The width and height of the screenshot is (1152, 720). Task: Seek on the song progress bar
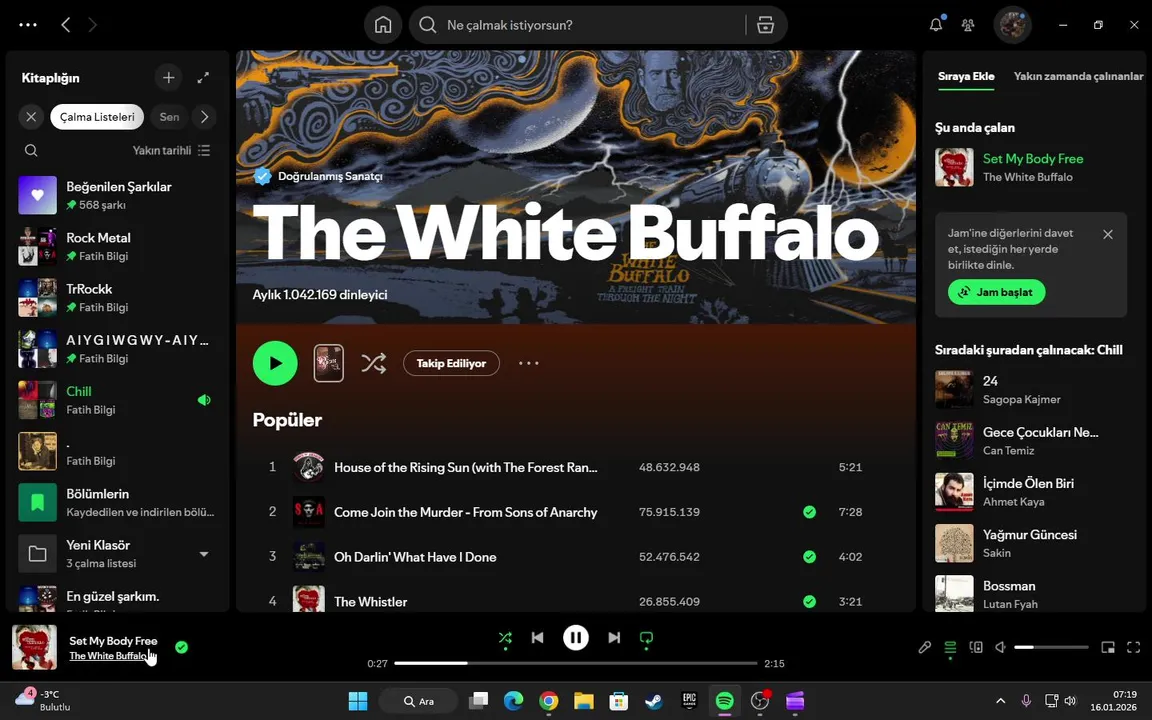point(575,663)
